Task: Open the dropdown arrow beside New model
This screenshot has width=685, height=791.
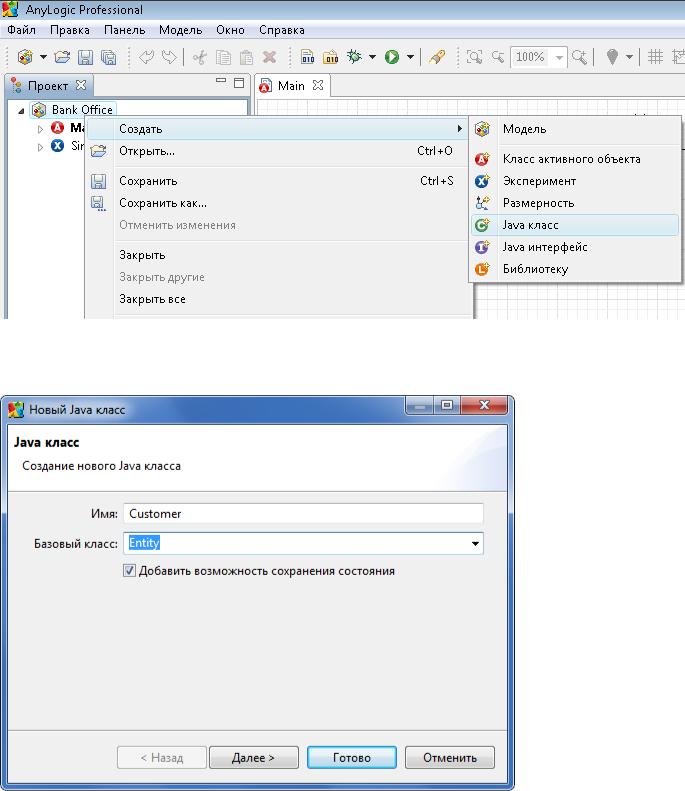Action: pos(43,57)
